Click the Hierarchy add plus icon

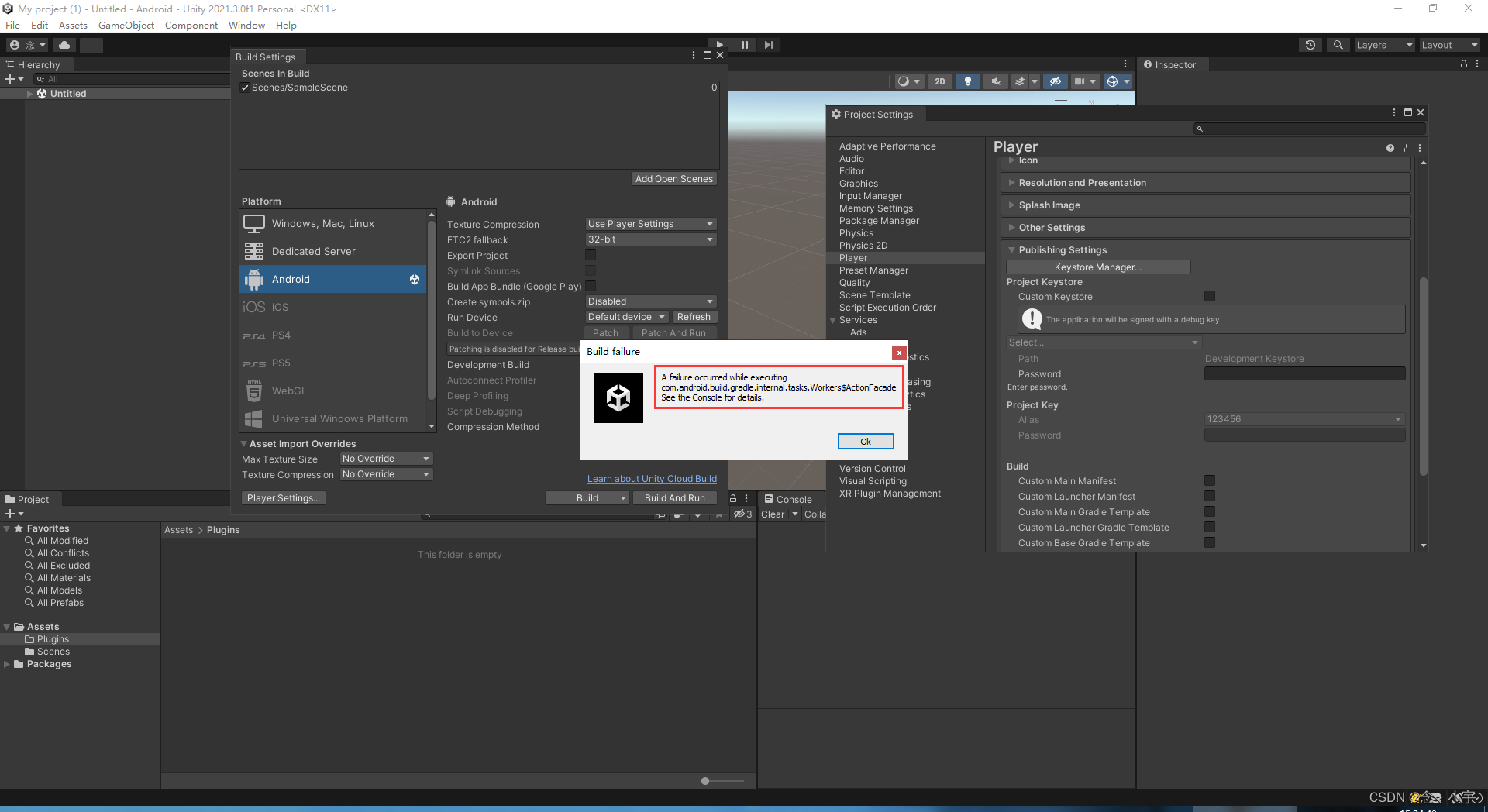click(10, 79)
